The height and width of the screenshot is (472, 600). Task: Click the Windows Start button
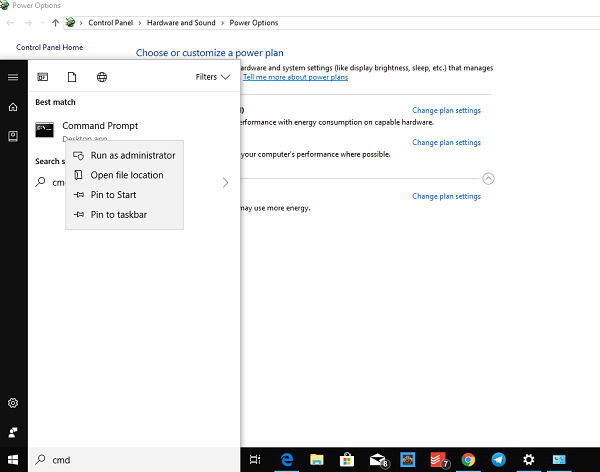pos(13,460)
